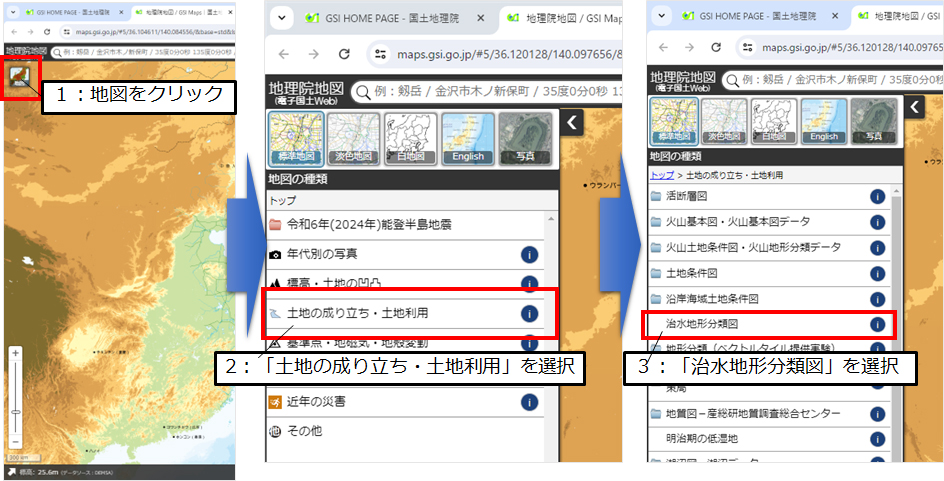Go forward using the middle screenshot's browser arrow
944x481 pixels.
pos(314,54)
